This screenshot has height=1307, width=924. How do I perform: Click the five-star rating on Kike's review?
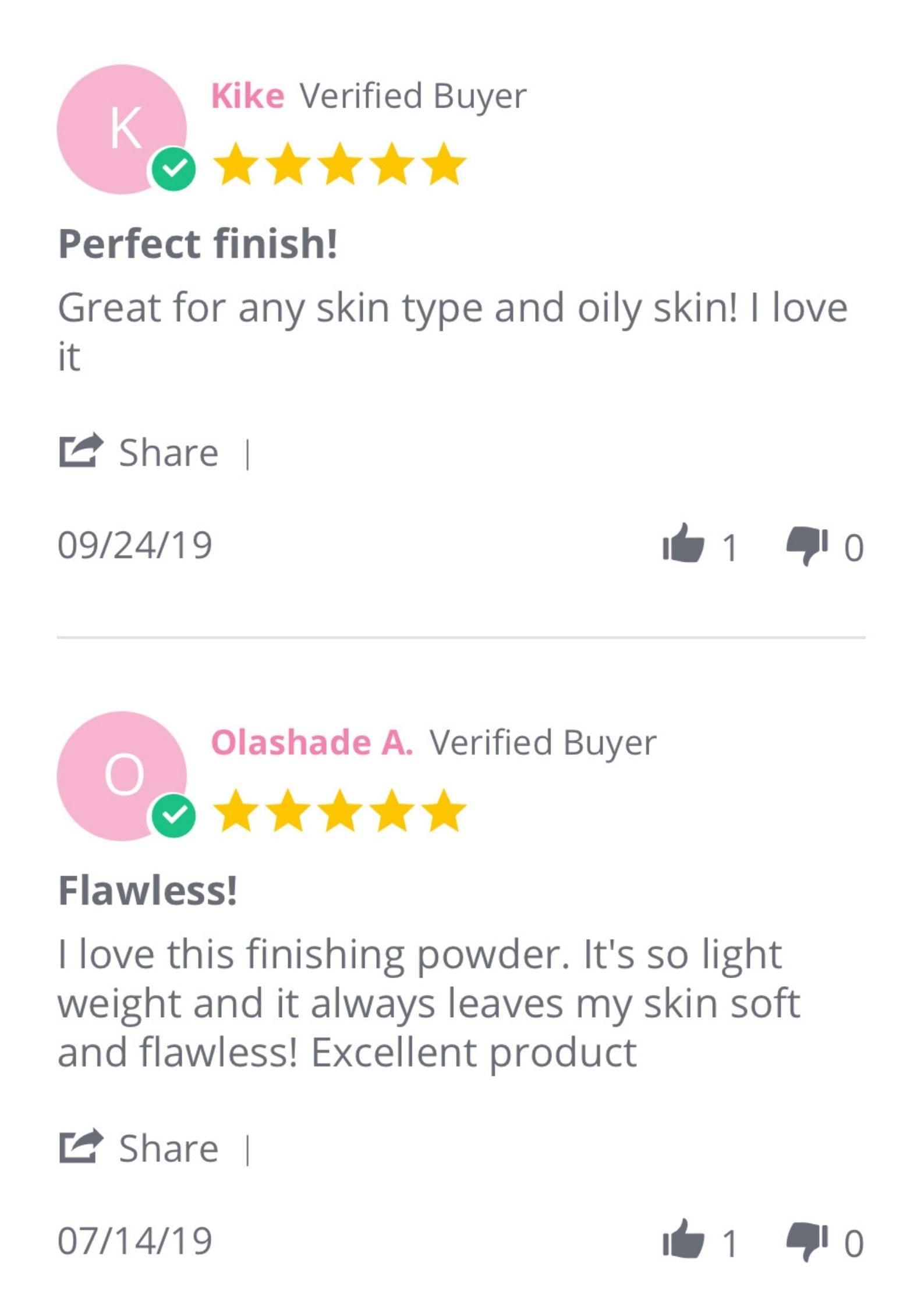[x=340, y=165]
